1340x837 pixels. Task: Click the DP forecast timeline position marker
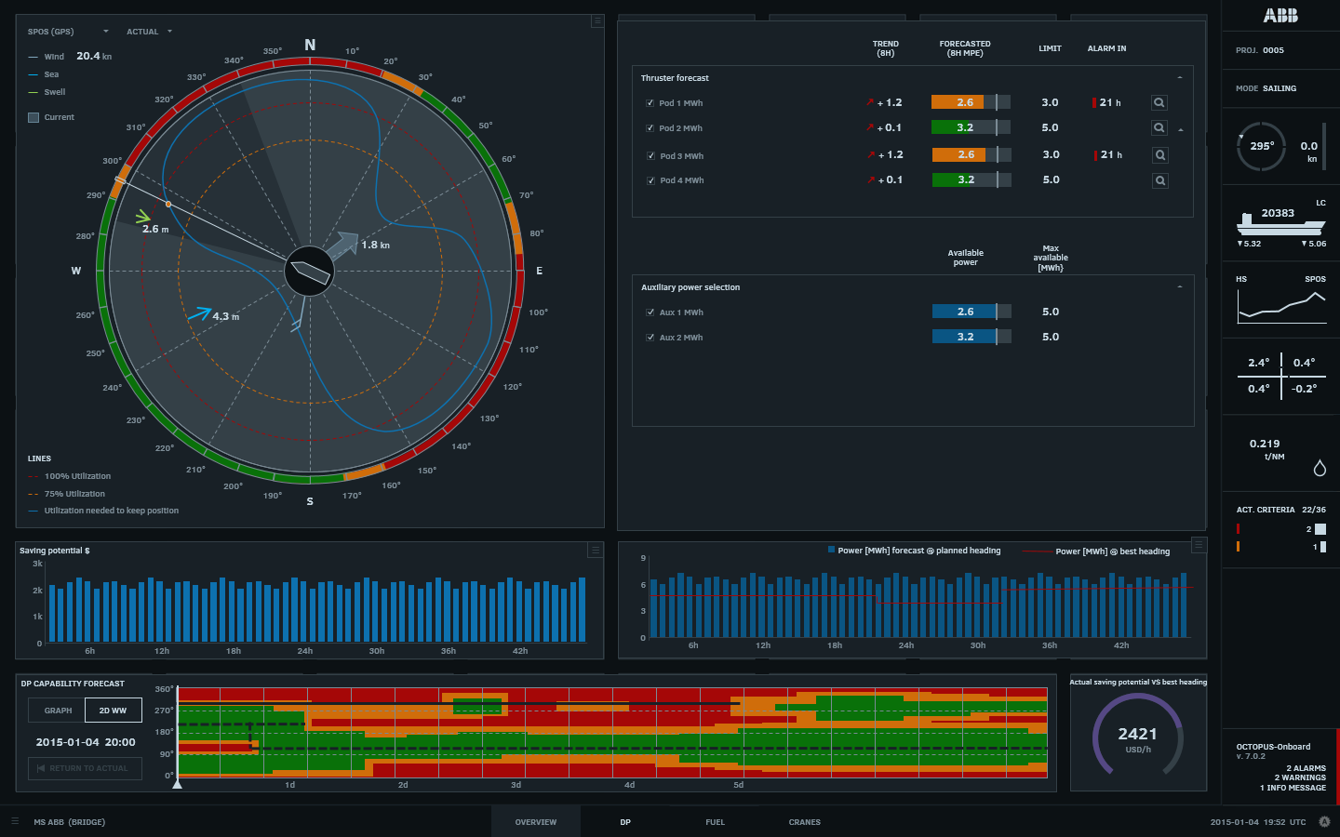(x=177, y=784)
